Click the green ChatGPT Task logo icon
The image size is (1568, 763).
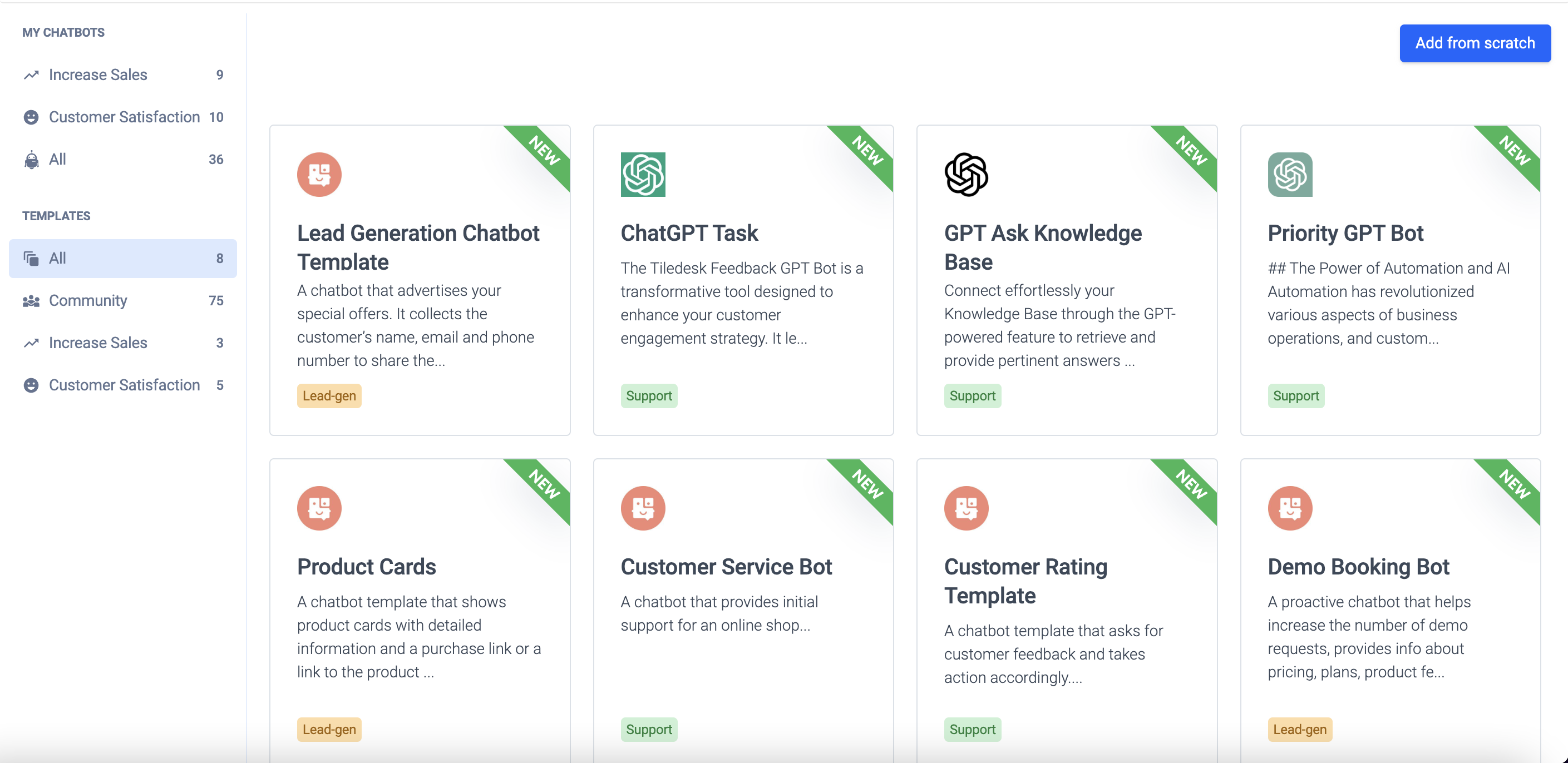coord(643,175)
